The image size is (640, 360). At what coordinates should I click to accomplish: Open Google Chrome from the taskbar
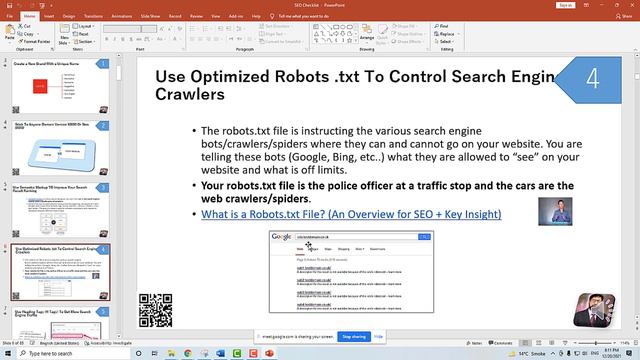coord(188,353)
